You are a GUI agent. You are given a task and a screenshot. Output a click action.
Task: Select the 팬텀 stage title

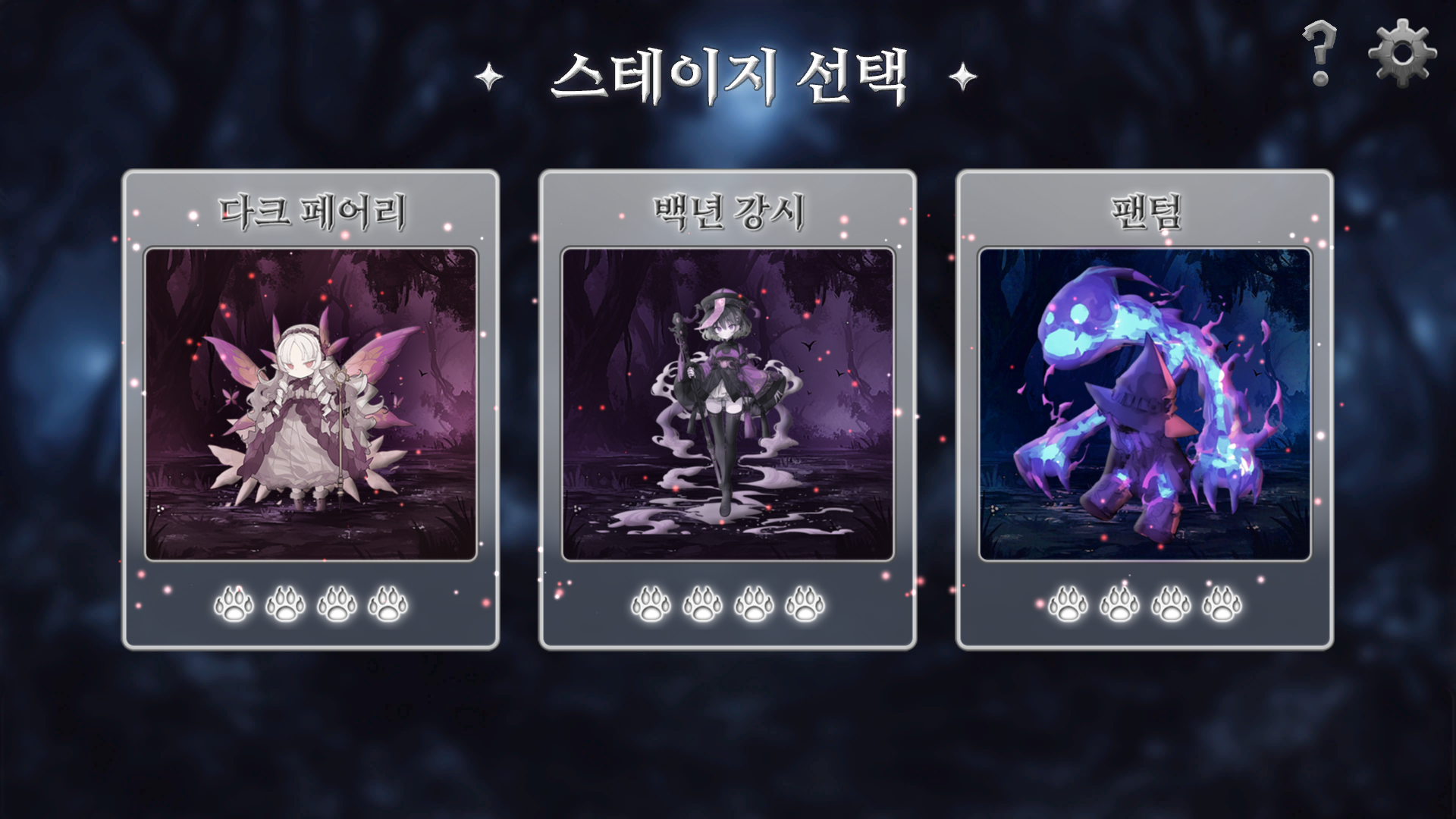[1146, 212]
